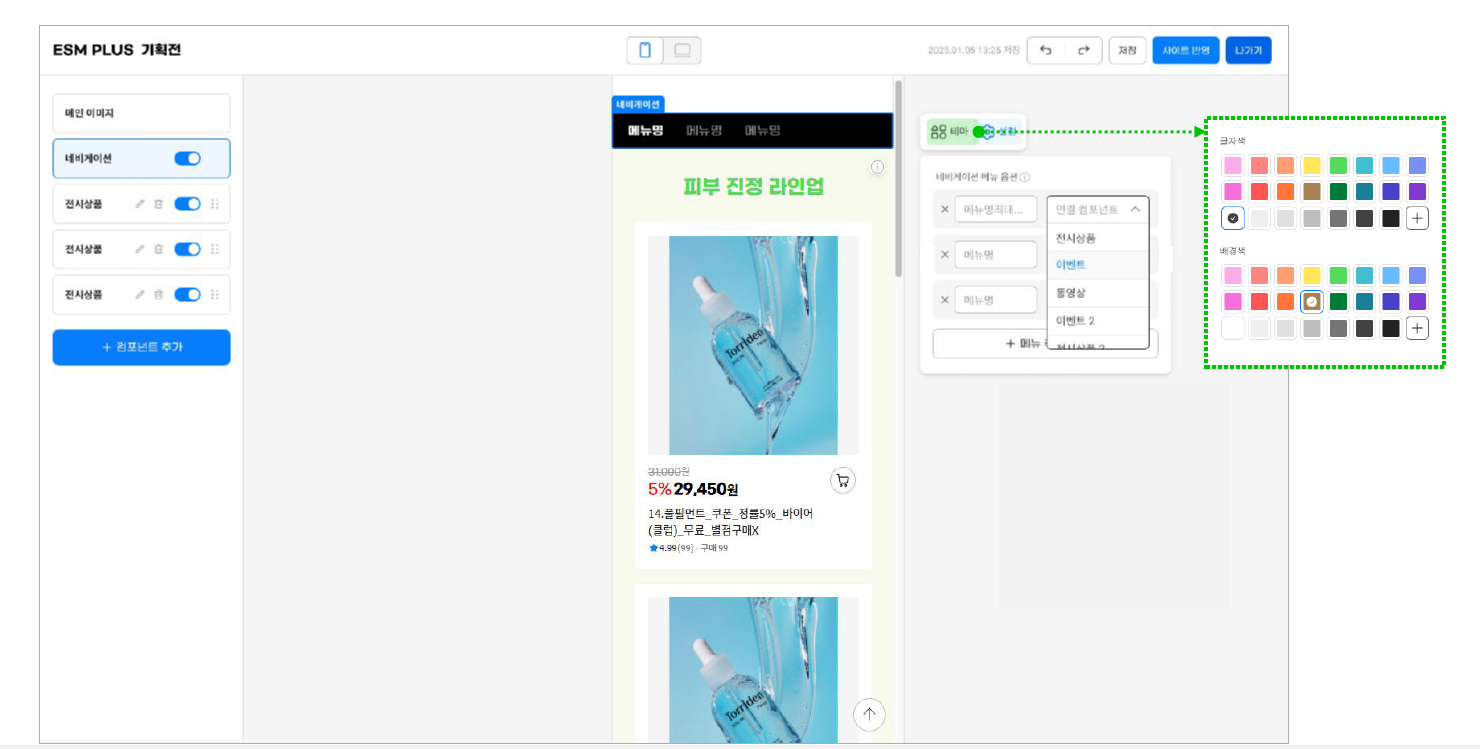The height and width of the screenshot is (749, 1480).
Task: Choose 동영상 from the dropdown list
Action: pos(1098,293)
